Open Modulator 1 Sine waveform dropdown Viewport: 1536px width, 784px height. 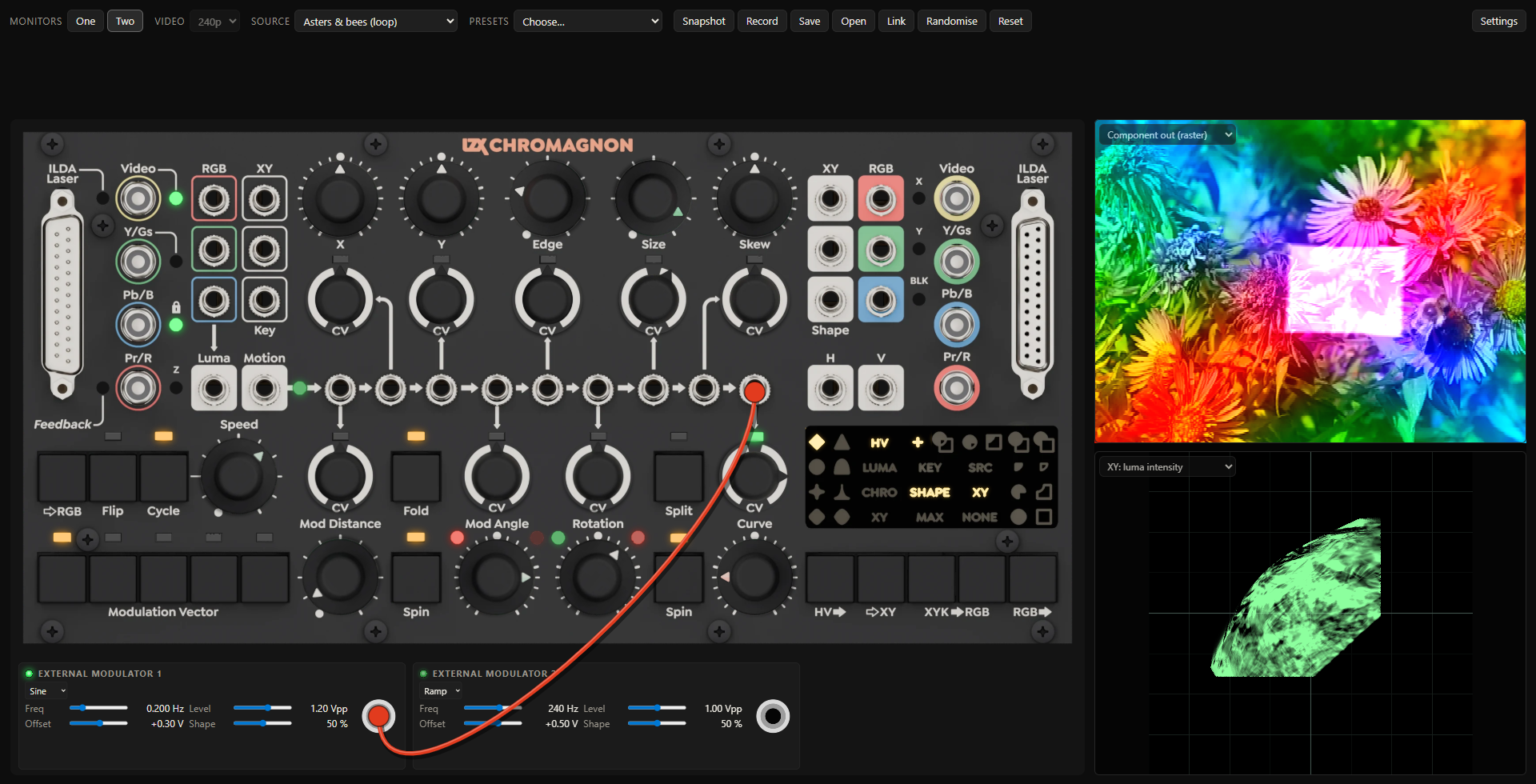47,691
